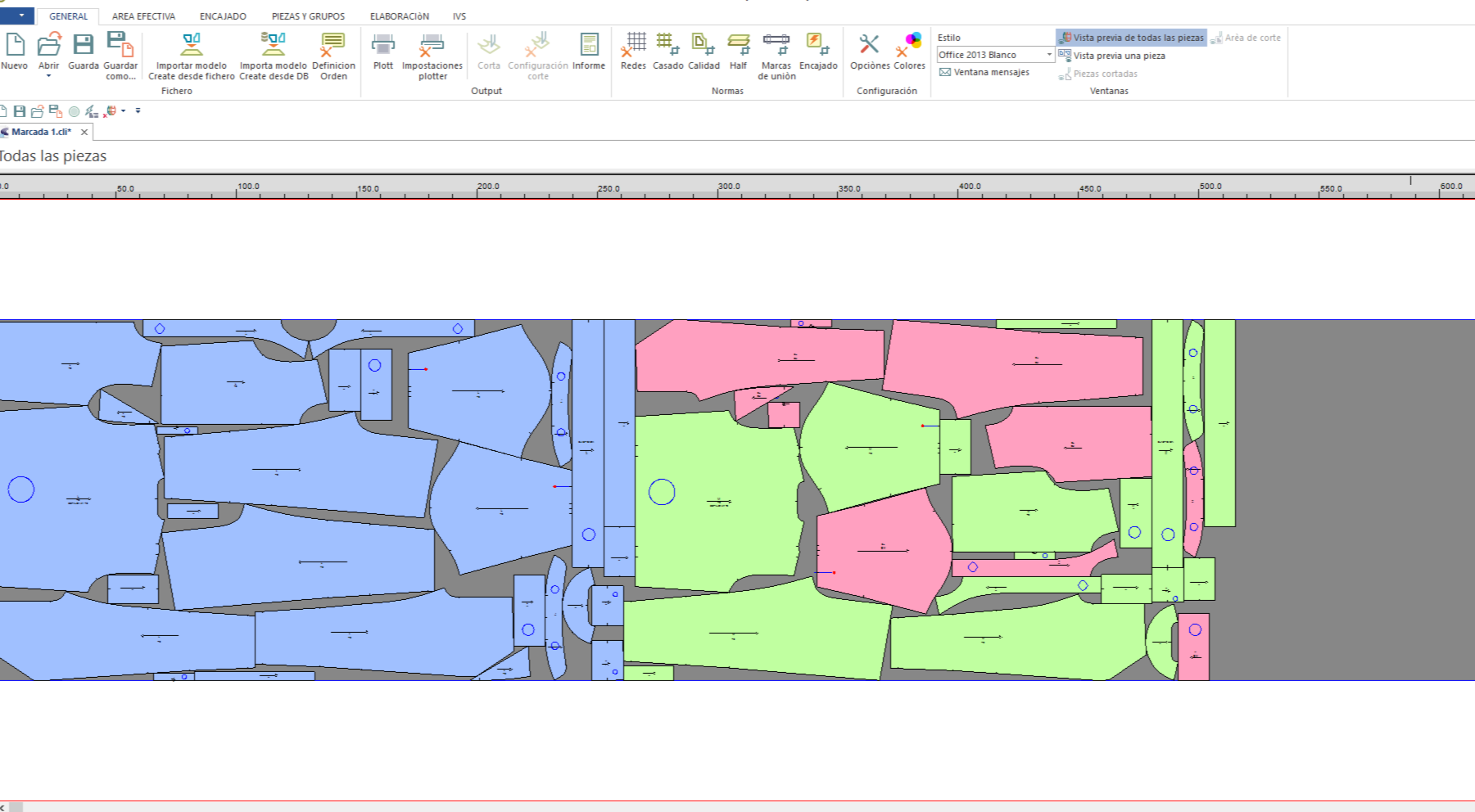1475x812 pixels.
Task: Open the Estilo Office 2013 Blanco dropdown
Action: (1049, 55)
